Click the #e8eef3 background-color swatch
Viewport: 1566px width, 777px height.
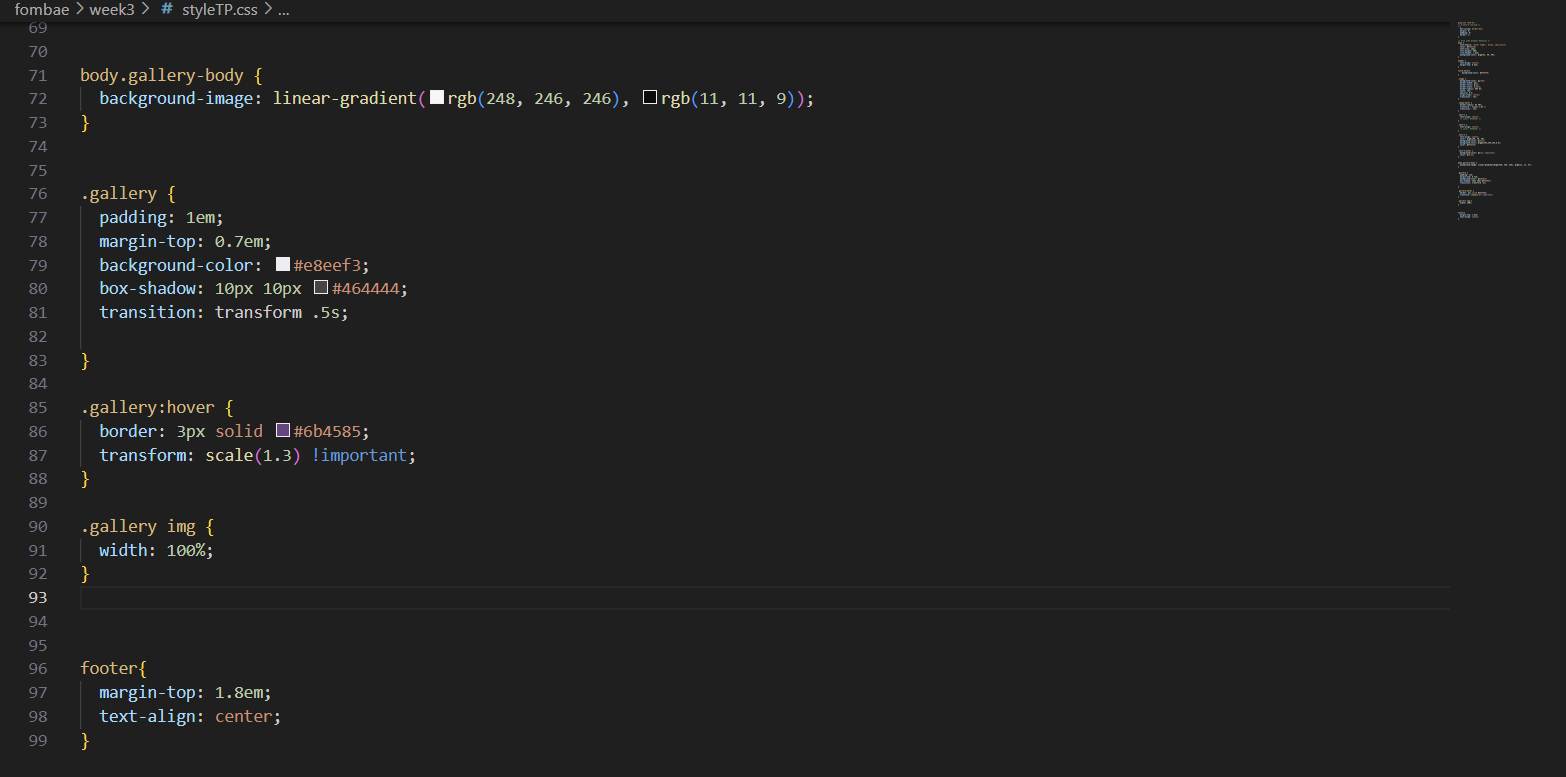coord(283,265)
